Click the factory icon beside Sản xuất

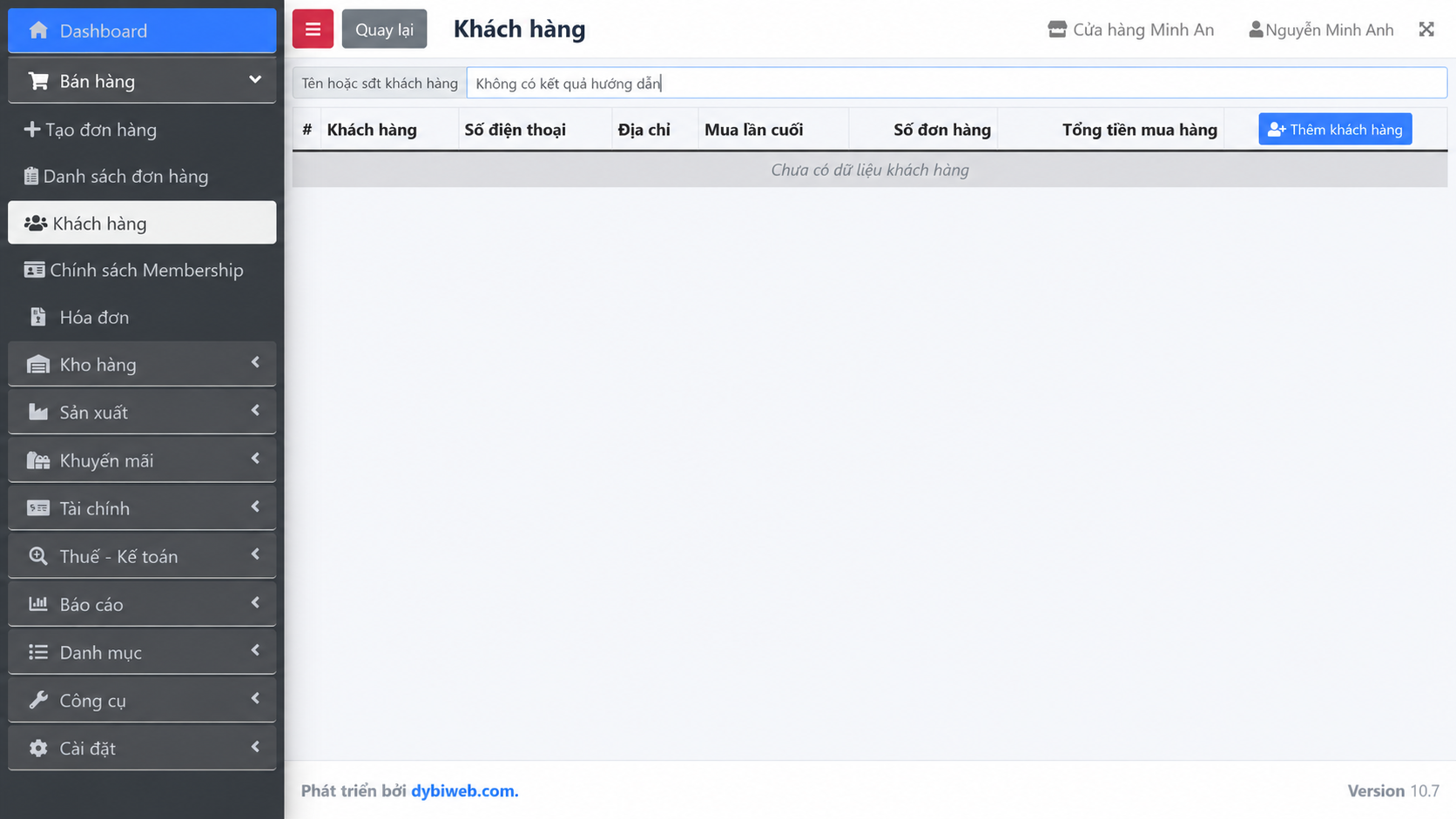pyautogui.click(x=38, y=412)
